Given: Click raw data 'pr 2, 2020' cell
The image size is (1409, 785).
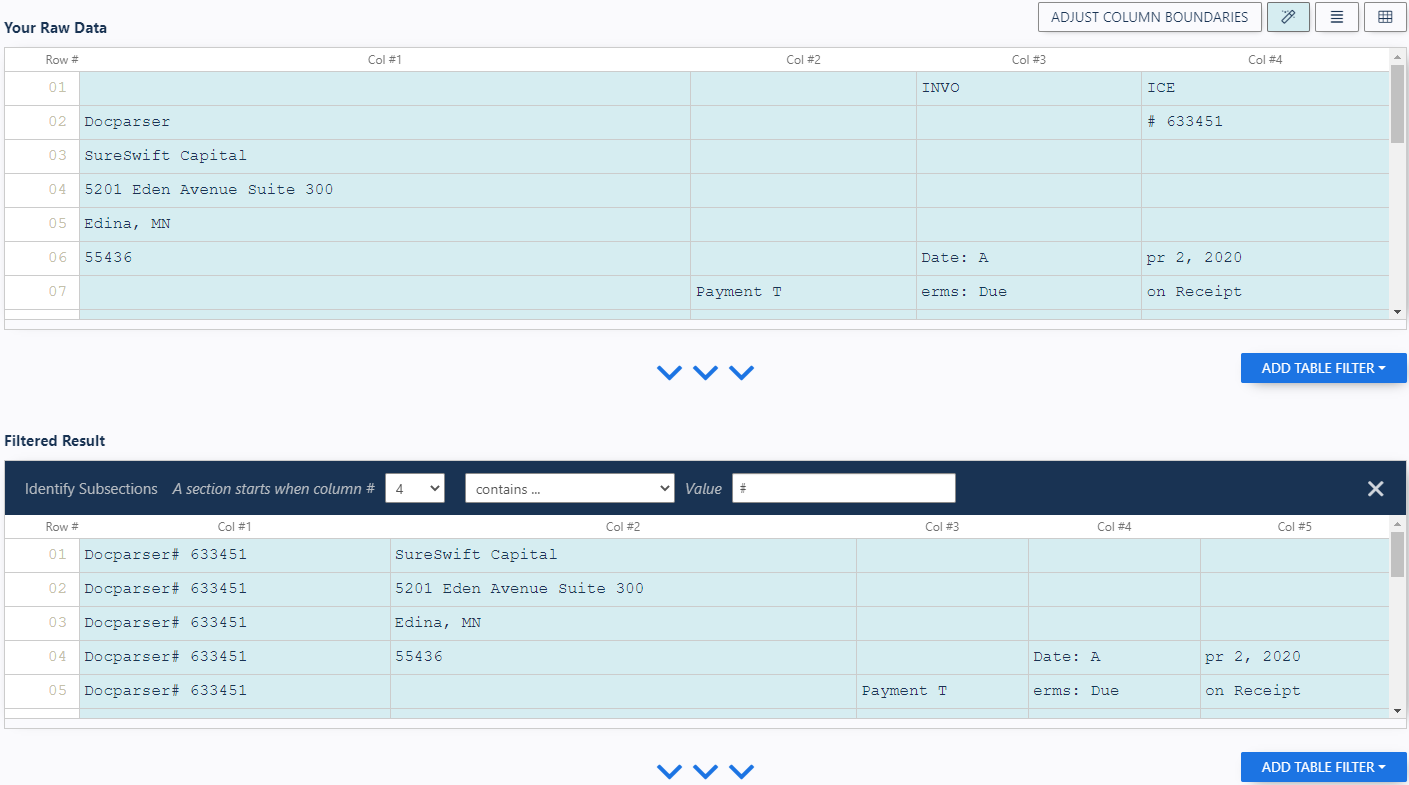Looking at the screenshot, I should (x=1265, y=258).
